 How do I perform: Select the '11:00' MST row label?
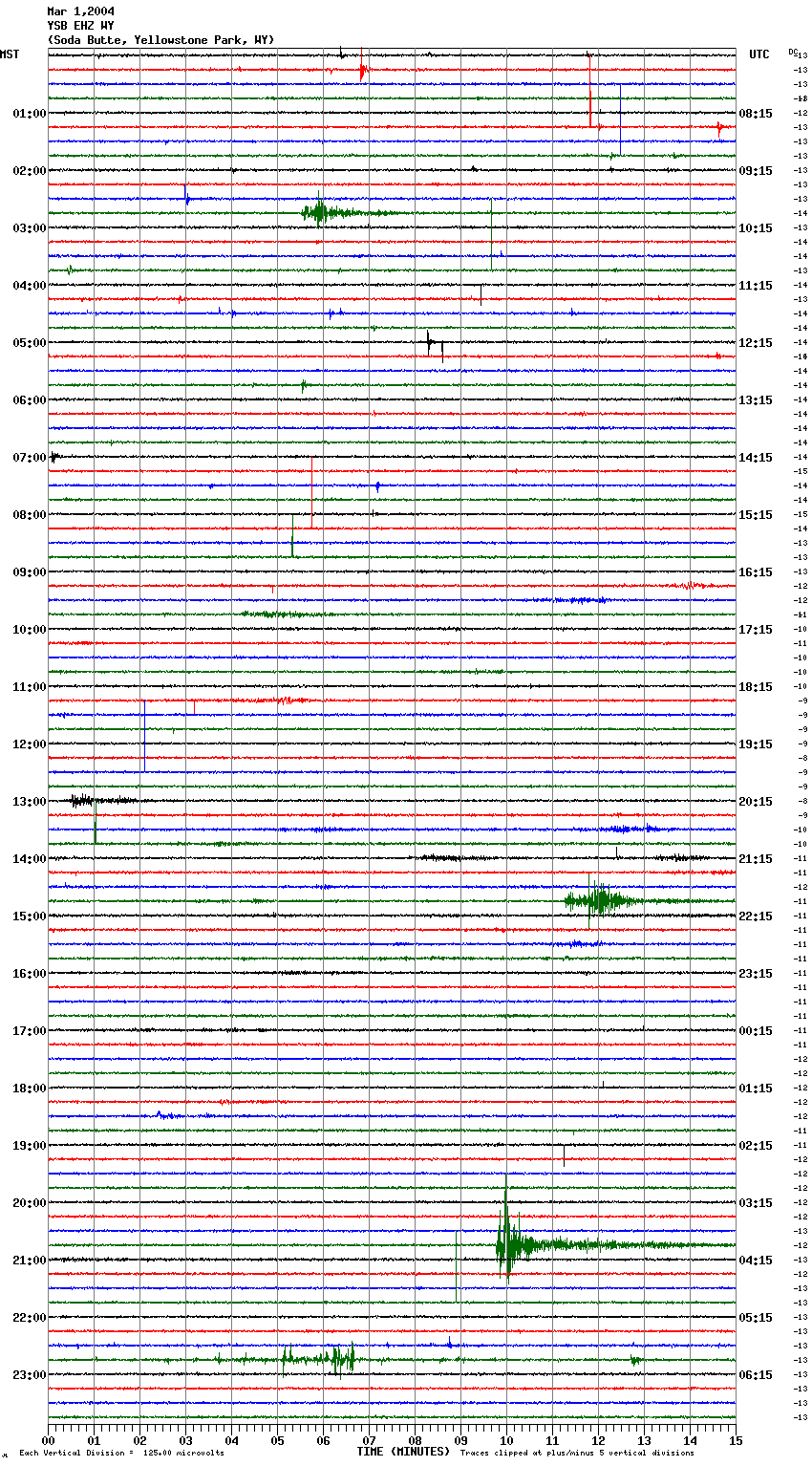coord(30,687)
